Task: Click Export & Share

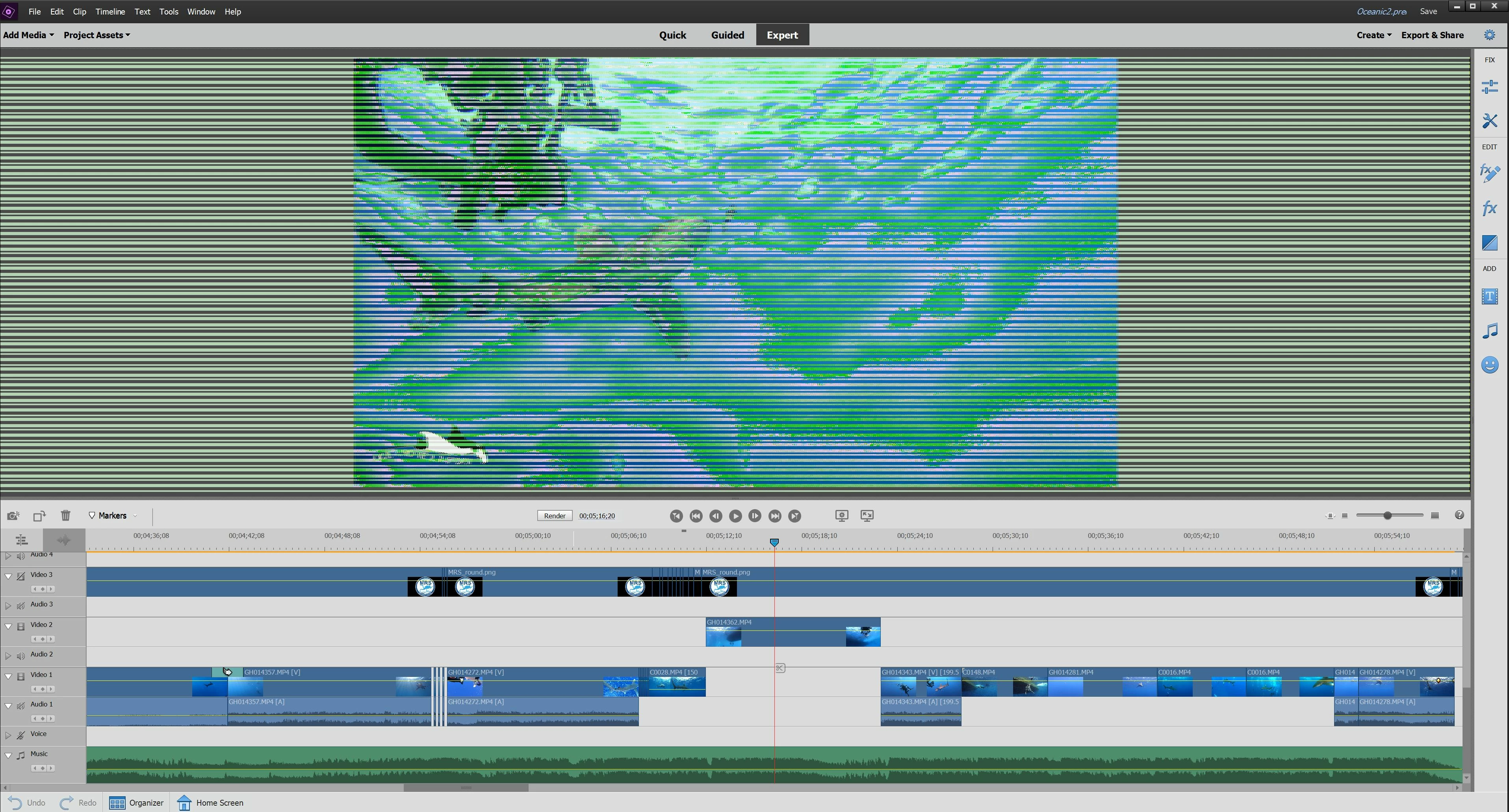Action: pyautogui.click(x=1432, y=35)
